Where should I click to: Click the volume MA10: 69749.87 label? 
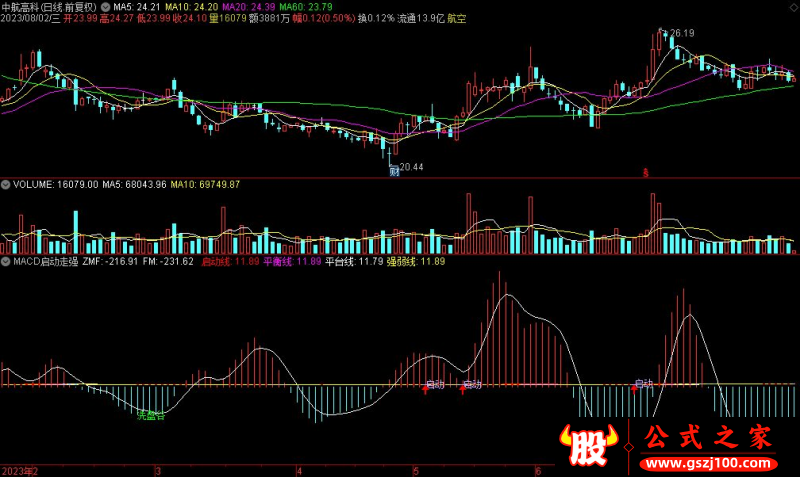click(x=205, y=185)
